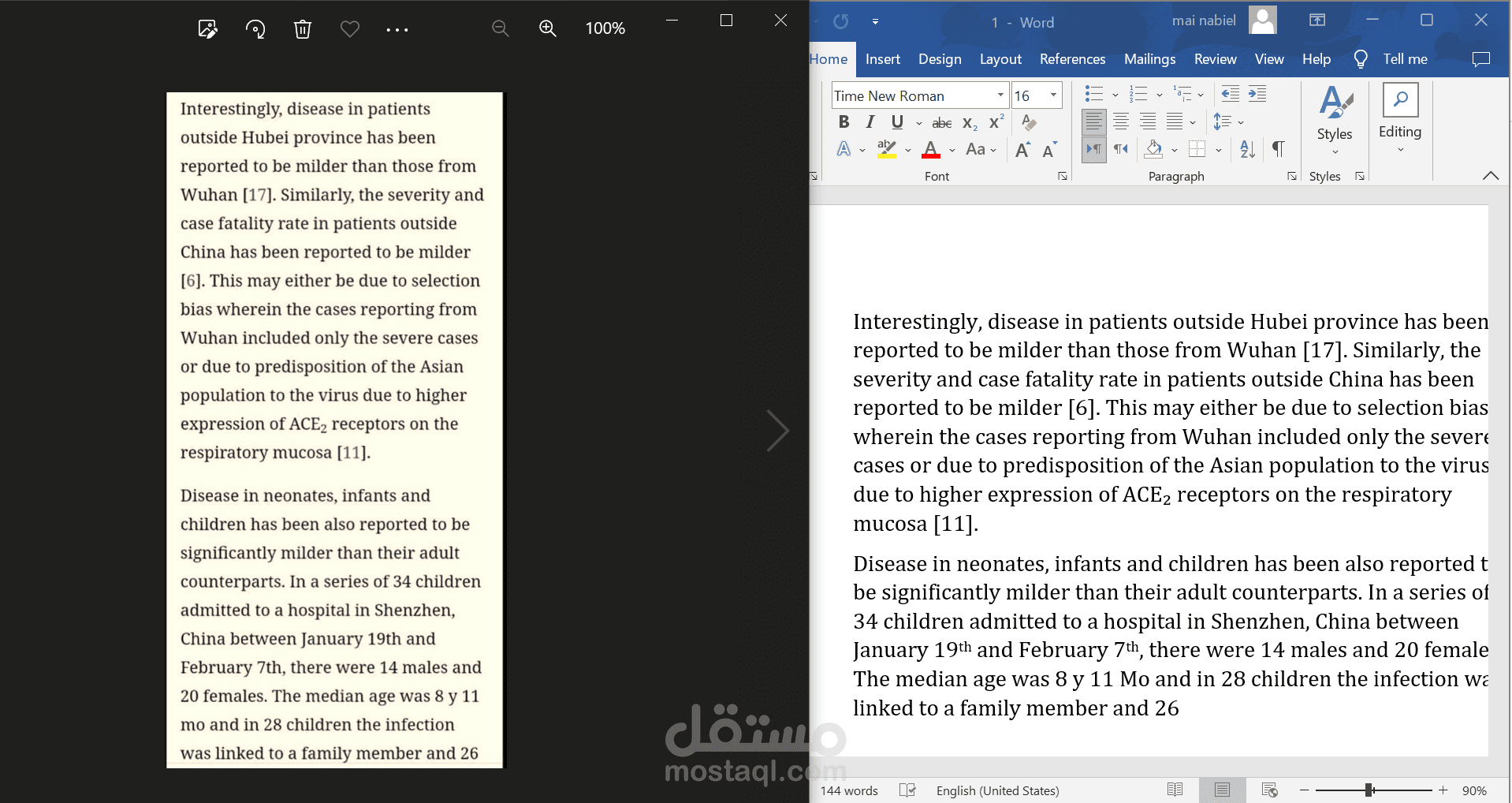
Task: Open the Customize Quick Access Toolbar dropdown
Action: (x=875, y=21)
